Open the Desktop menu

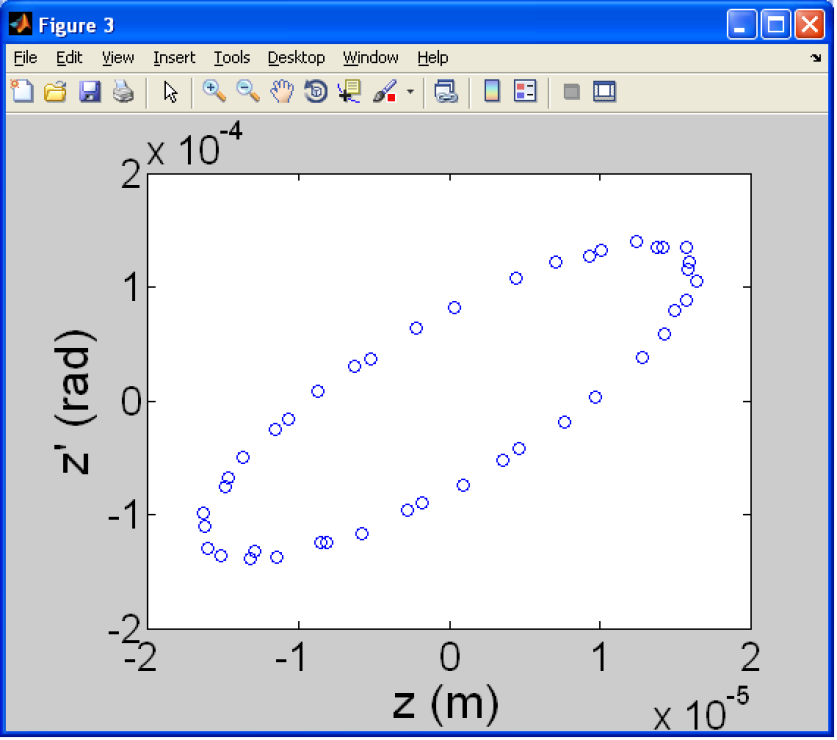[x=296, y=58]
